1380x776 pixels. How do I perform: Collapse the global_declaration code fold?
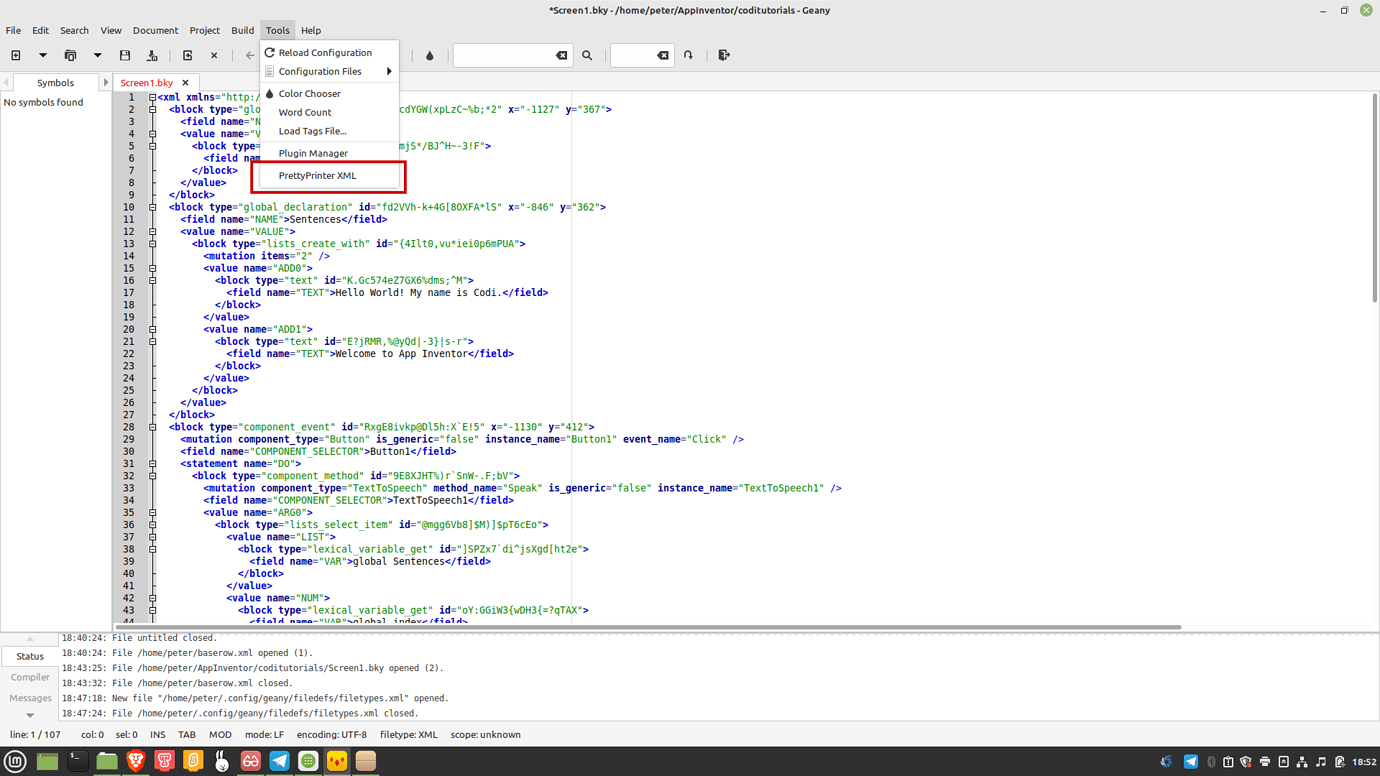click(151, 206)
